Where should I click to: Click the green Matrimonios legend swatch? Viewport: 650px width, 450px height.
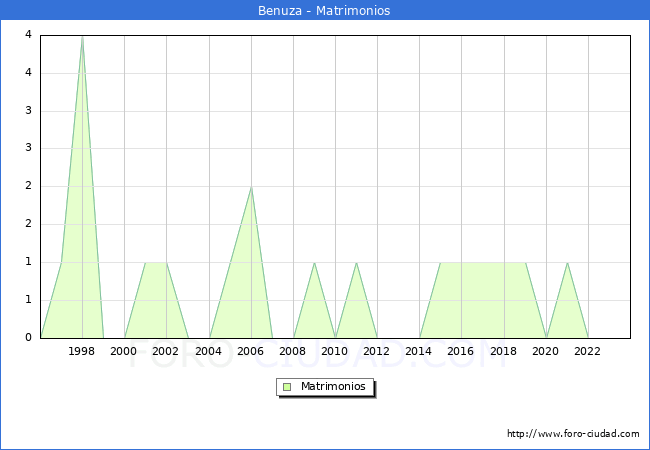tap(287, 387)
